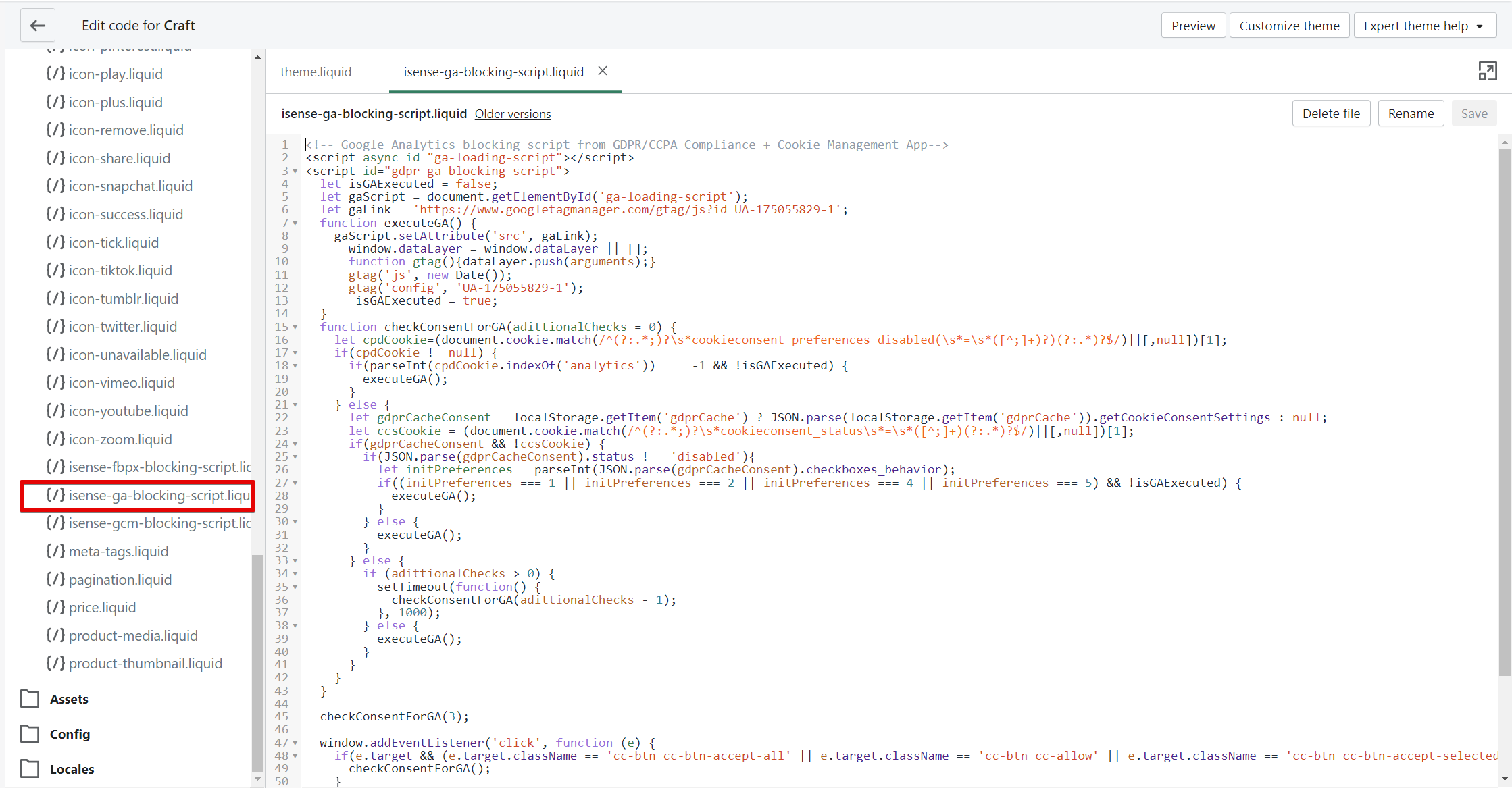This screenshot has height=788, width=1512.
Task: Click the code editor vertical scrollbar
Action: point(1504,412)
